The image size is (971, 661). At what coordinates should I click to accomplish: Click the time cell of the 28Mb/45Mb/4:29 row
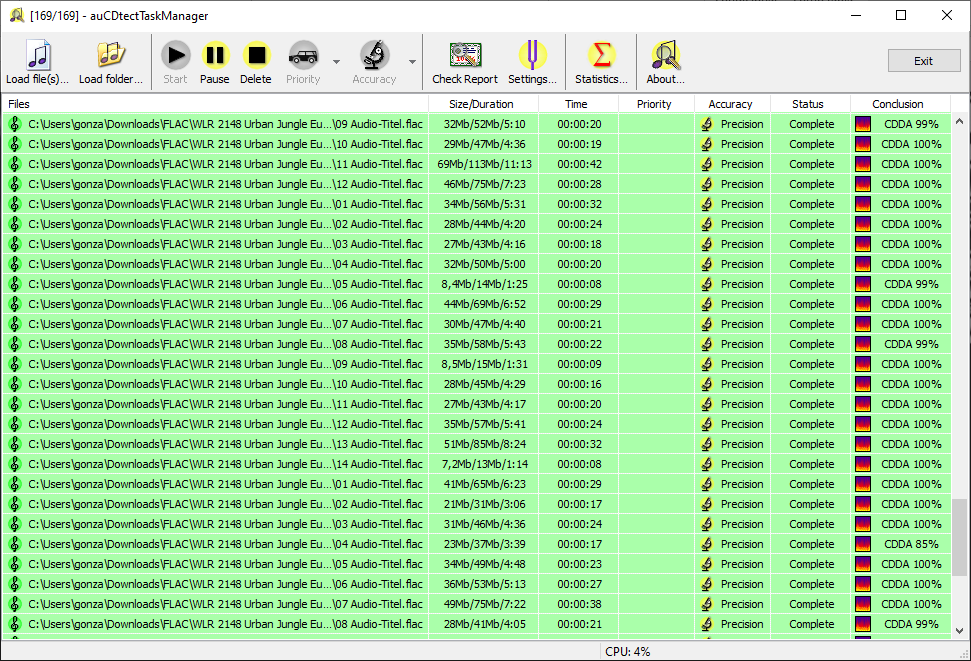[579, 384]
